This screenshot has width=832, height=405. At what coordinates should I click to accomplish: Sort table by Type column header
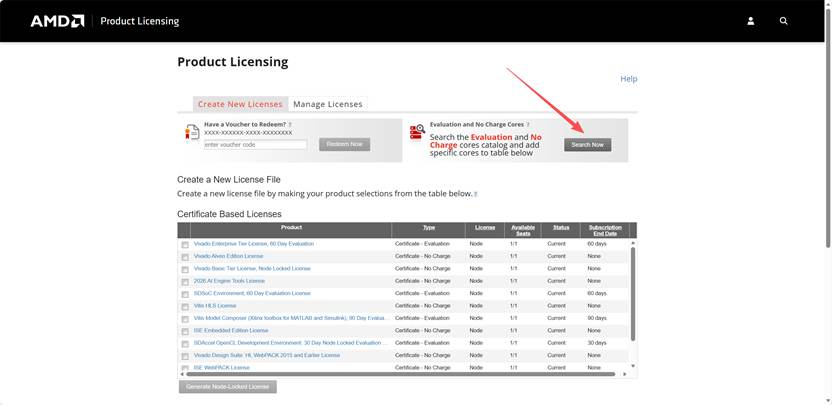click(x=429, y=227)
